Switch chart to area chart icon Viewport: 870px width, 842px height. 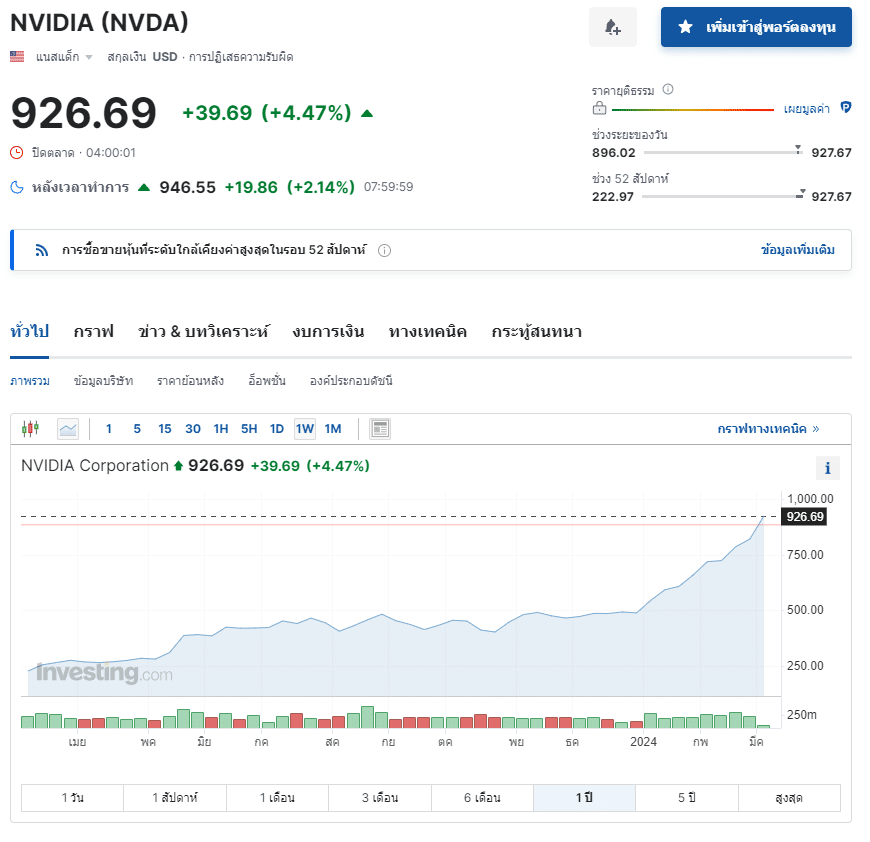[68, 429]
